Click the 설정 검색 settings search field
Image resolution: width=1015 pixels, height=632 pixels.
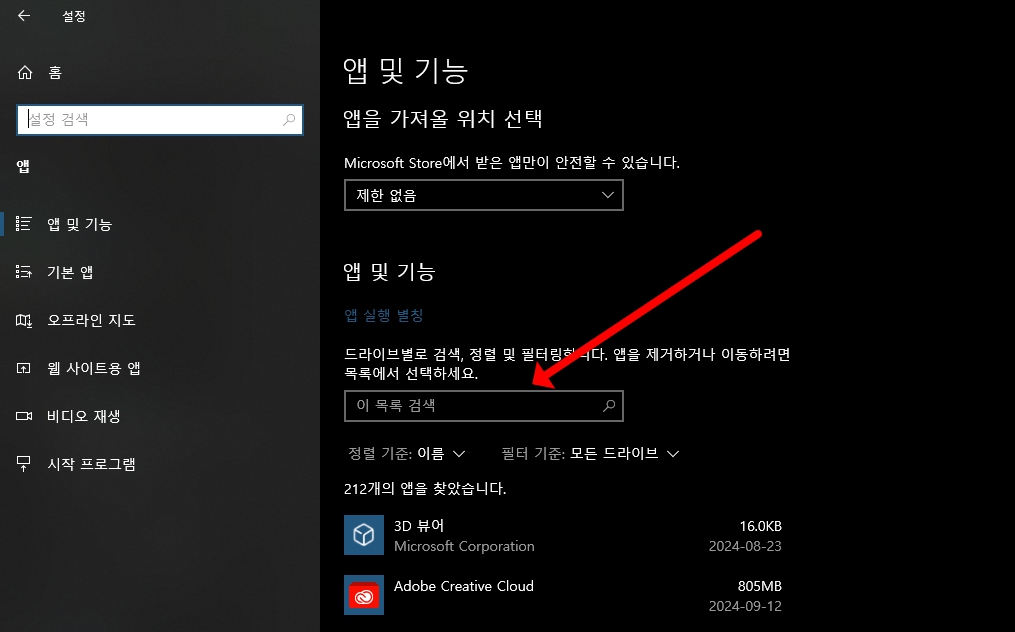click(x=159, y=119)
